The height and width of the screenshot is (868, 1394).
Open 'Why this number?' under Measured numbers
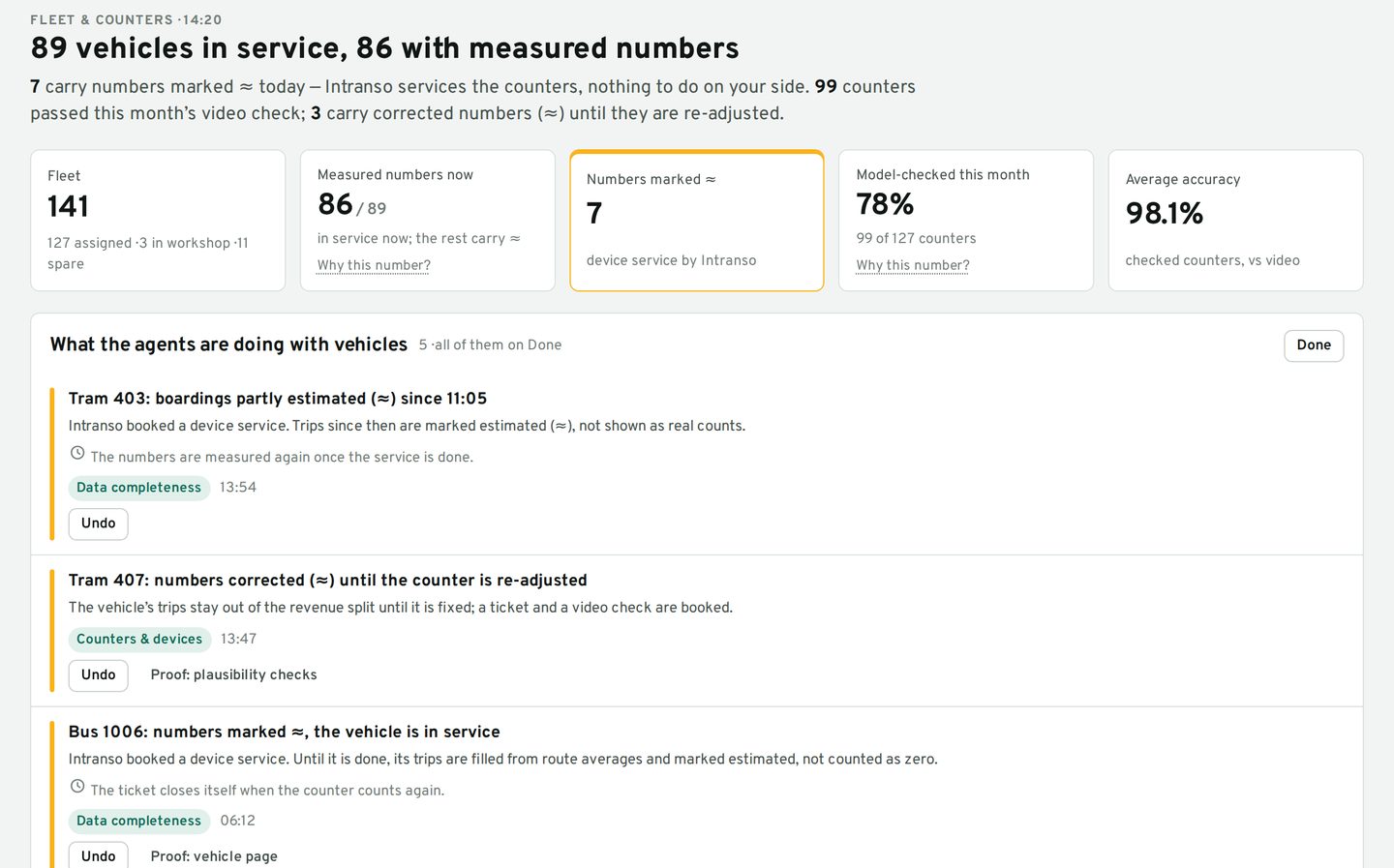(374, 265)
